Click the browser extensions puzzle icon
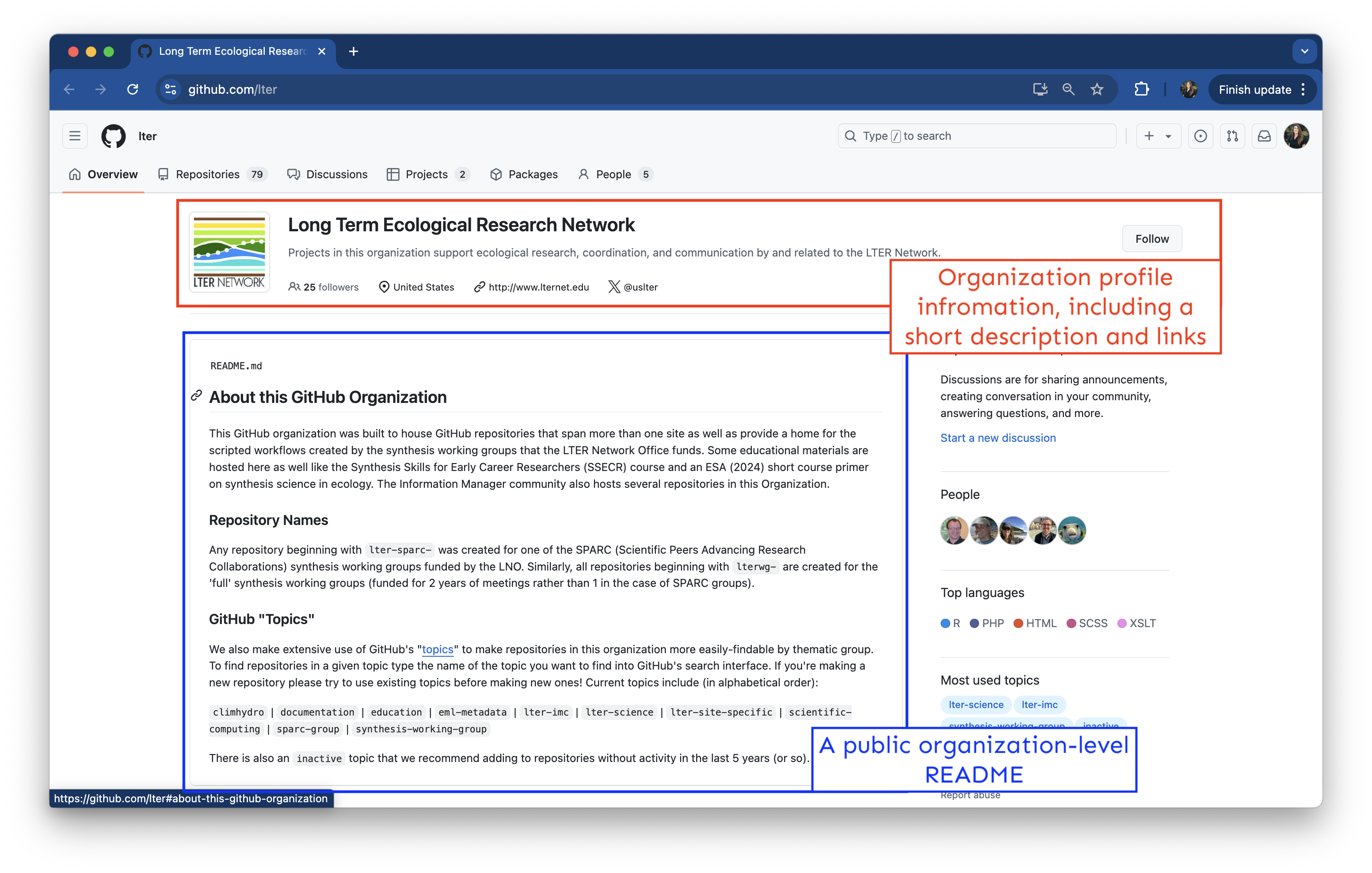Screen dimensions: 1372x873 1141,89
